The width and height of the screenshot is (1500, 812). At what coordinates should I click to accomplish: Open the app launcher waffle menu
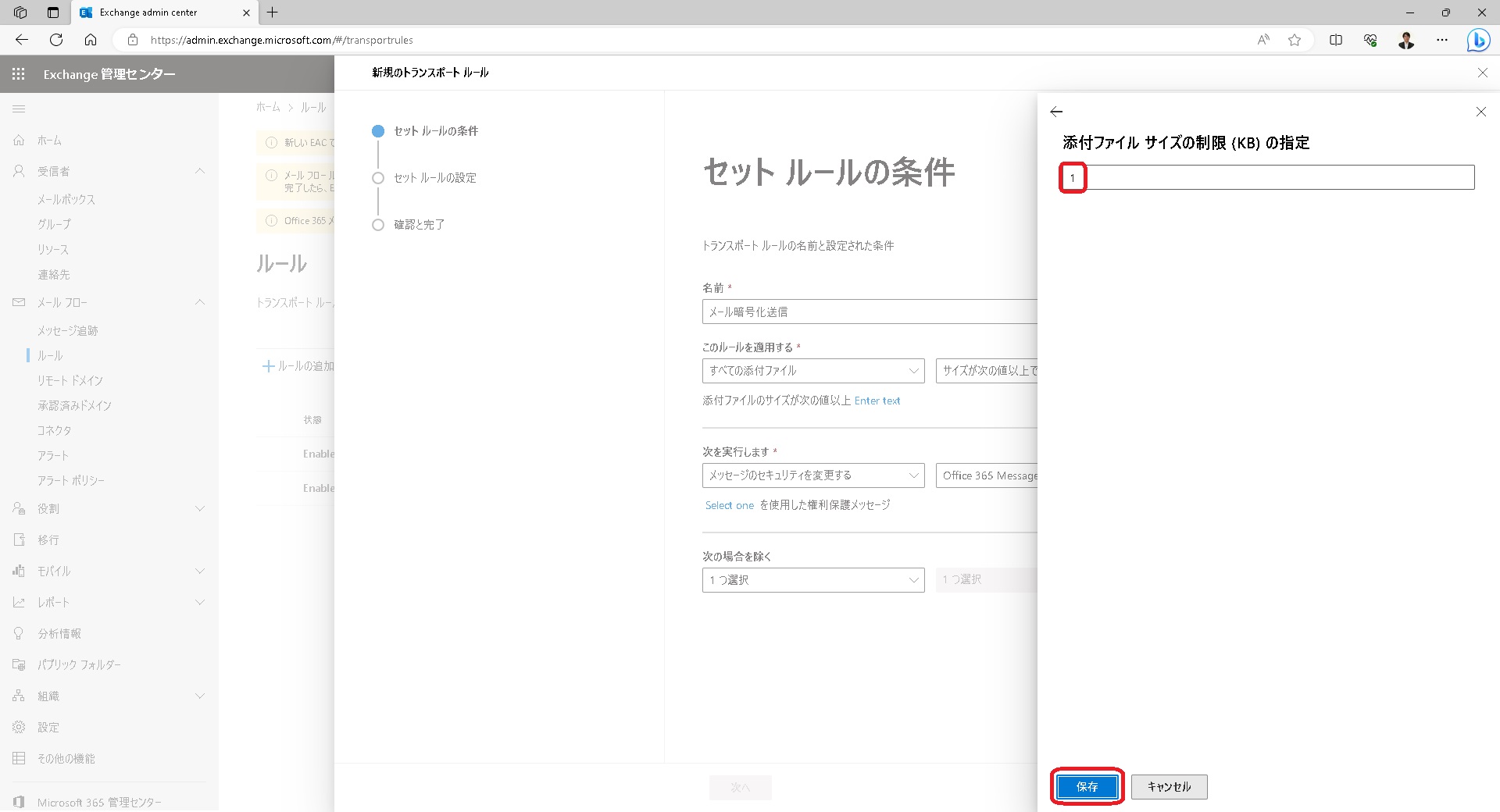(18, 73)
